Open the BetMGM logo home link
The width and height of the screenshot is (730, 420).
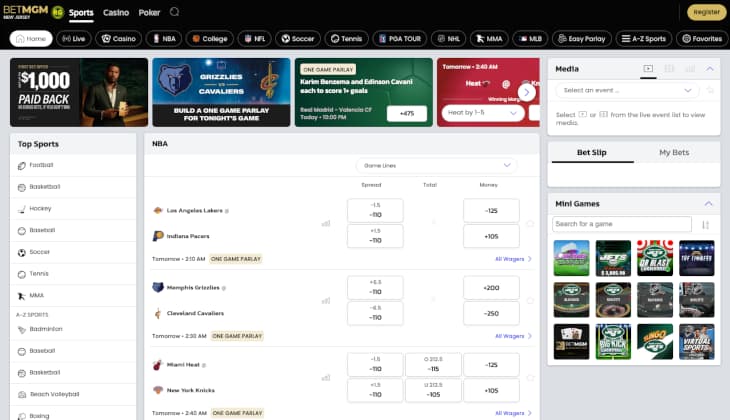coord(26,12)
